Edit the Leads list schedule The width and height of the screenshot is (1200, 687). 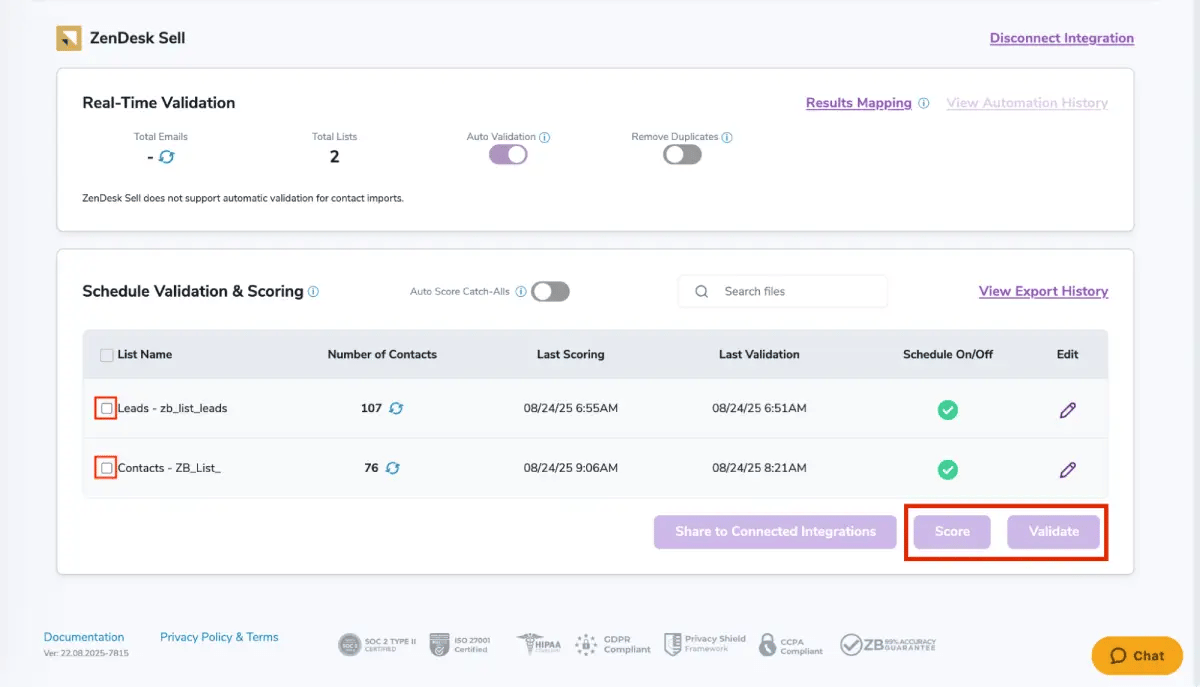click(1067, 408)
